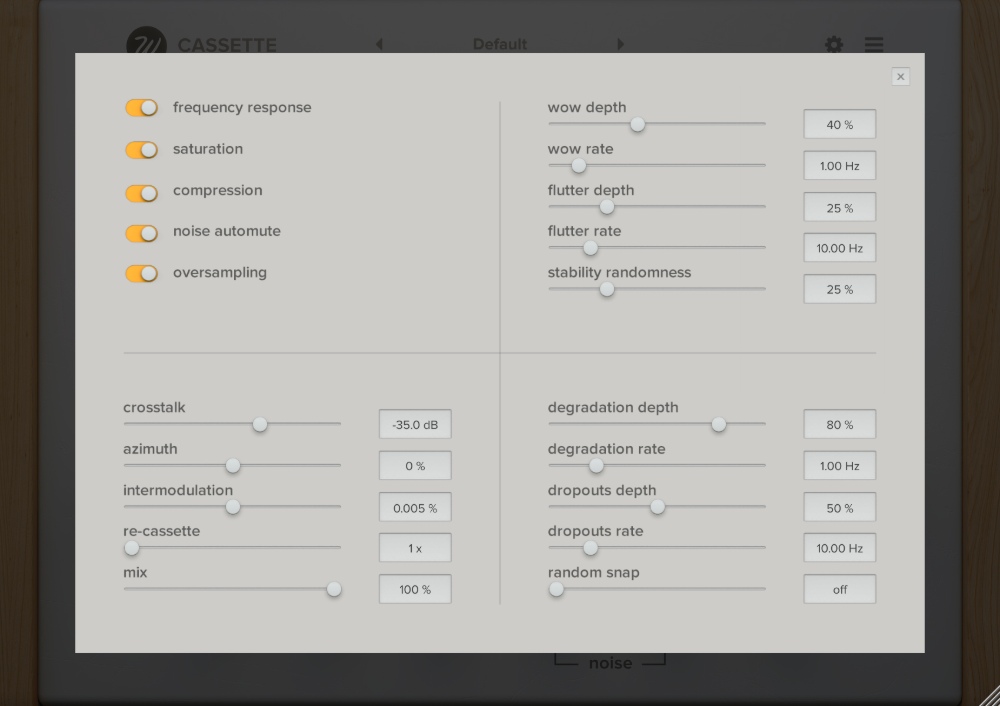This screenshot has height=706, width=1000.
Task: Click the degradation depth 80% value box
Action: click(839, 423)
